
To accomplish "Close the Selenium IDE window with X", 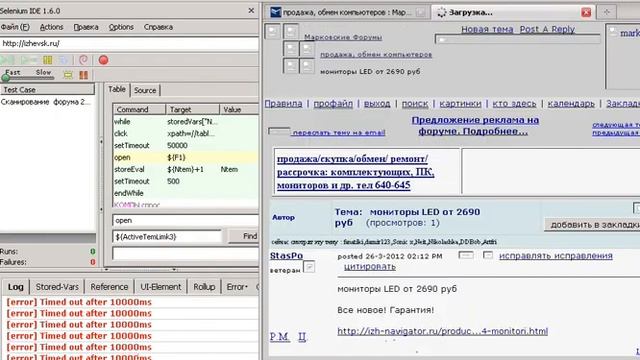I will [x=251, y=11].
